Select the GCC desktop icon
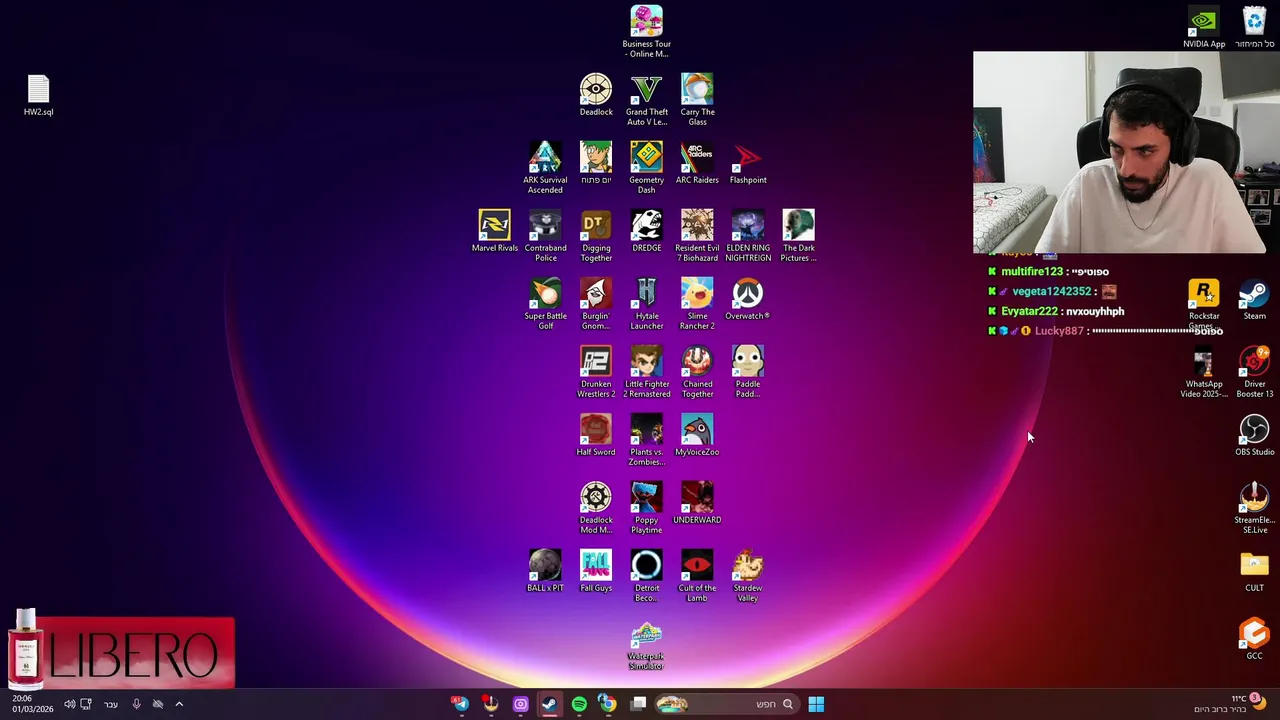 click(1254, 639)
